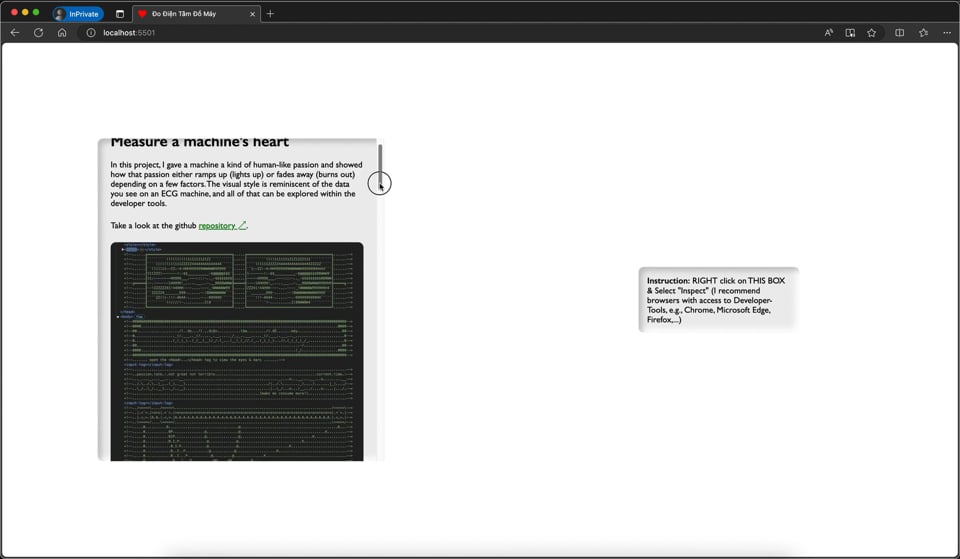Open the Immersive Reader icon
This screenshot has width=960, height=559.
click(x=850, y=32)
